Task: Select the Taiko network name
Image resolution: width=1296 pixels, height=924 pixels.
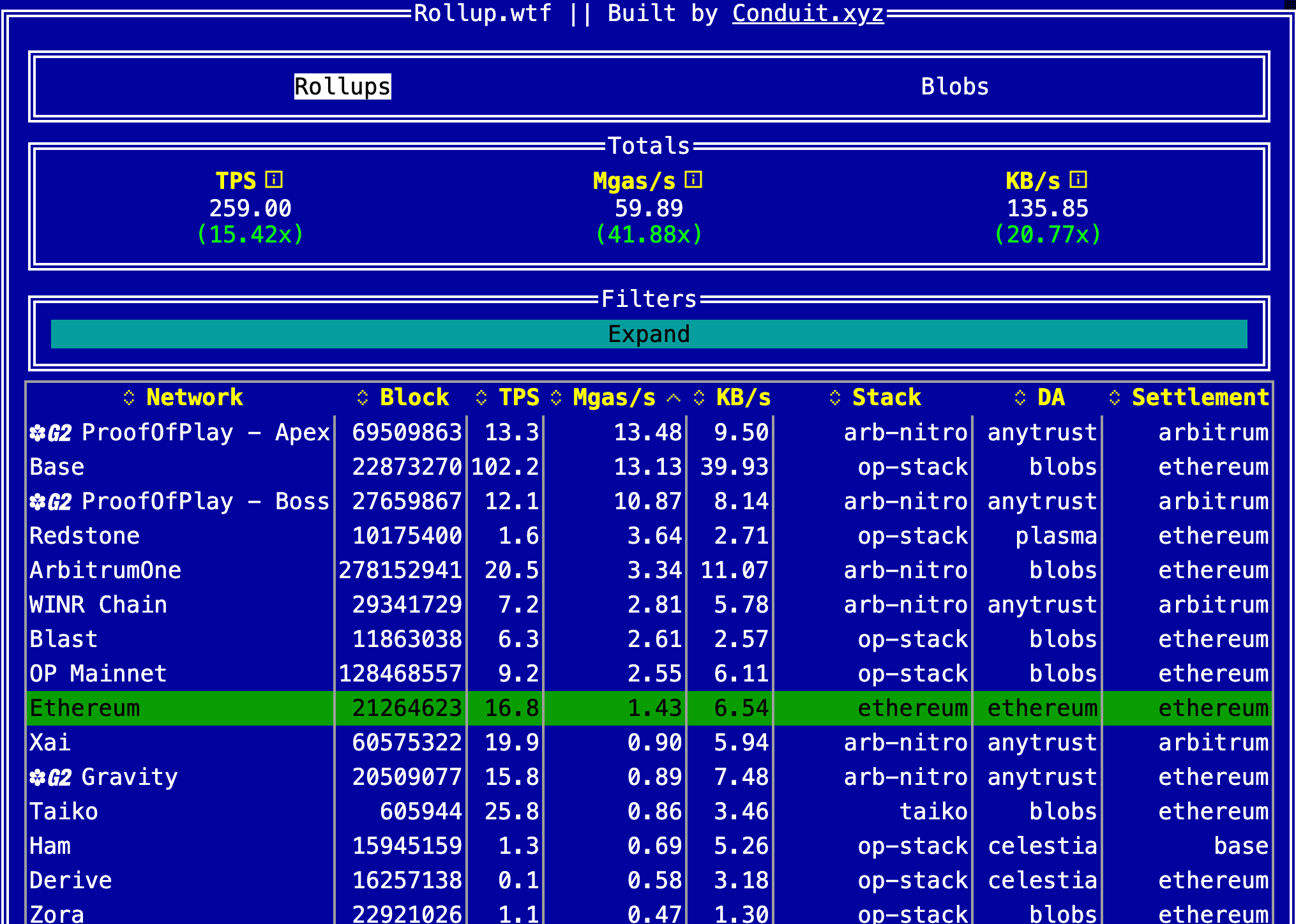Action: pos(63,812)
